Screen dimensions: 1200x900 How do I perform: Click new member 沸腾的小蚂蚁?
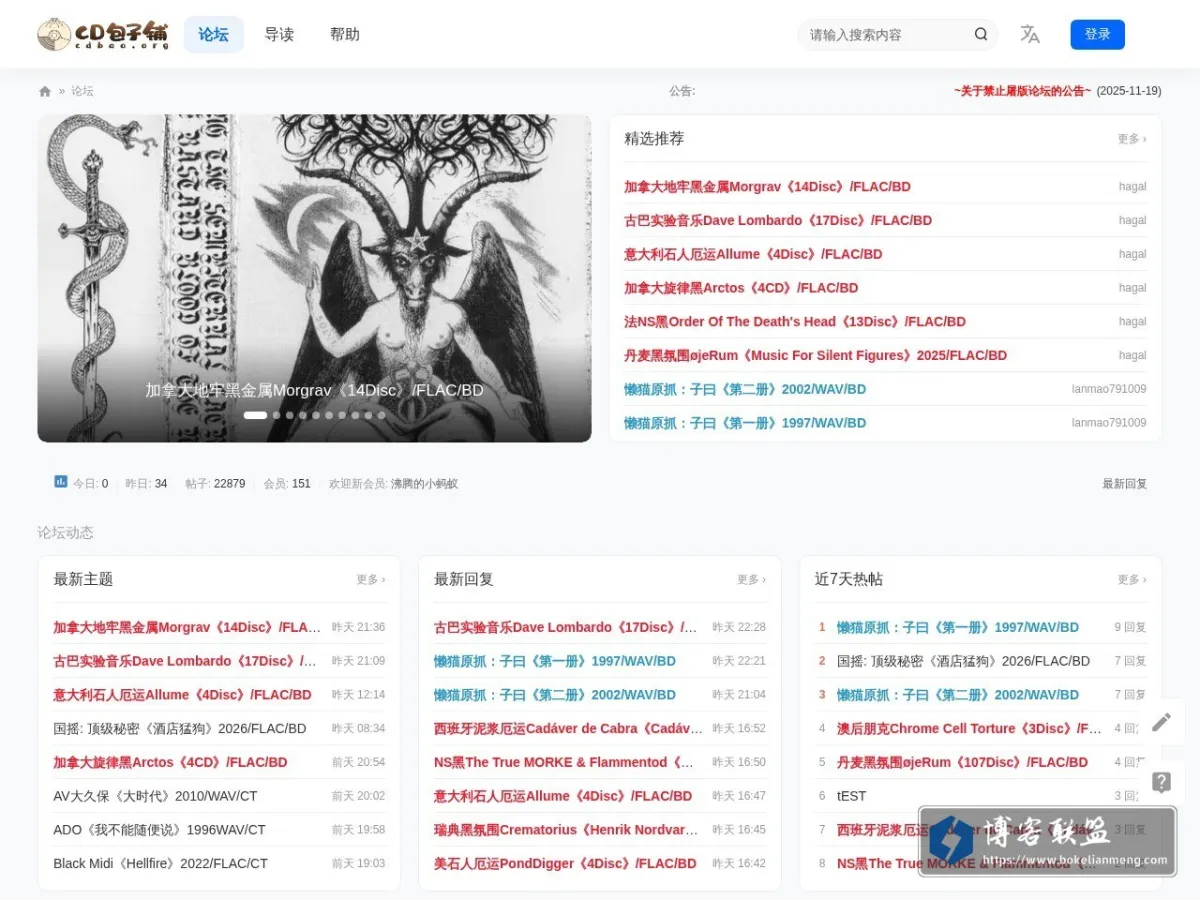pyautogui.click(x=424, y=483)
